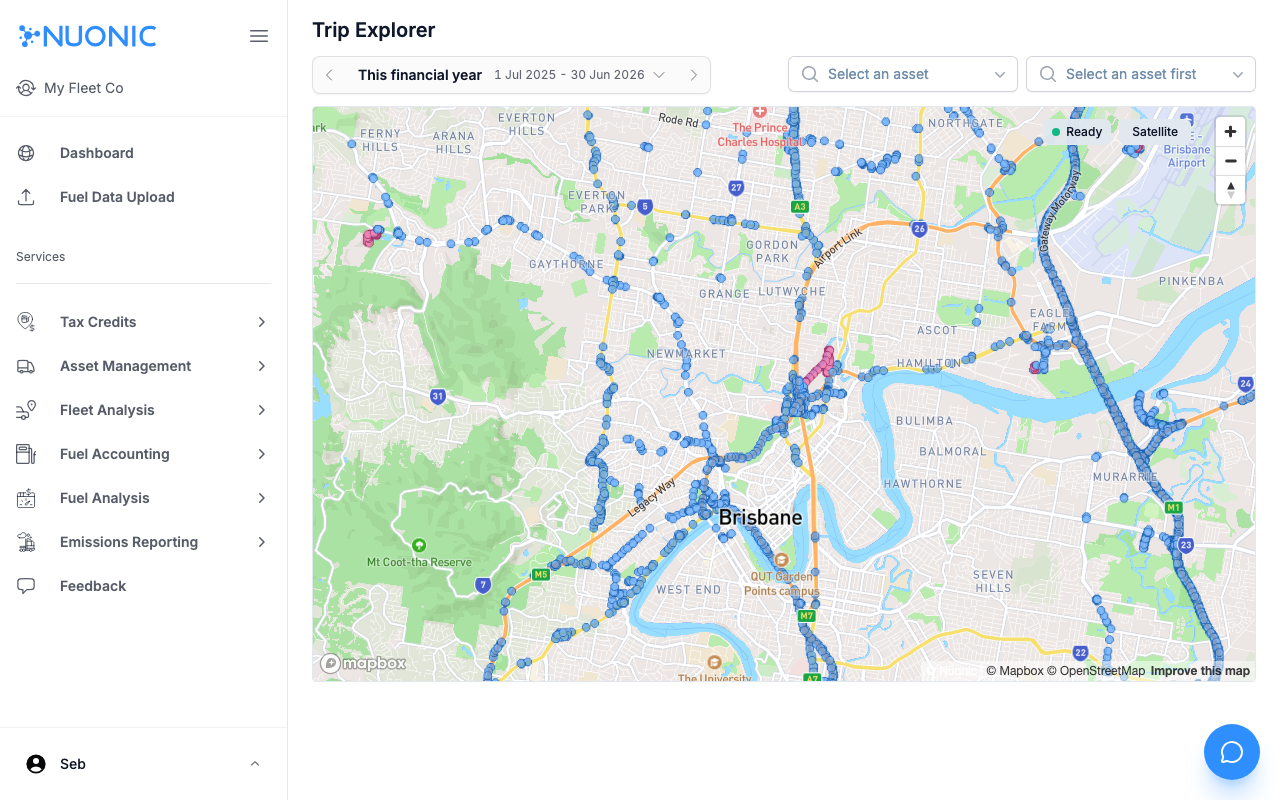
Task: Click the Mapbox logo on the map
Action: 363,663
